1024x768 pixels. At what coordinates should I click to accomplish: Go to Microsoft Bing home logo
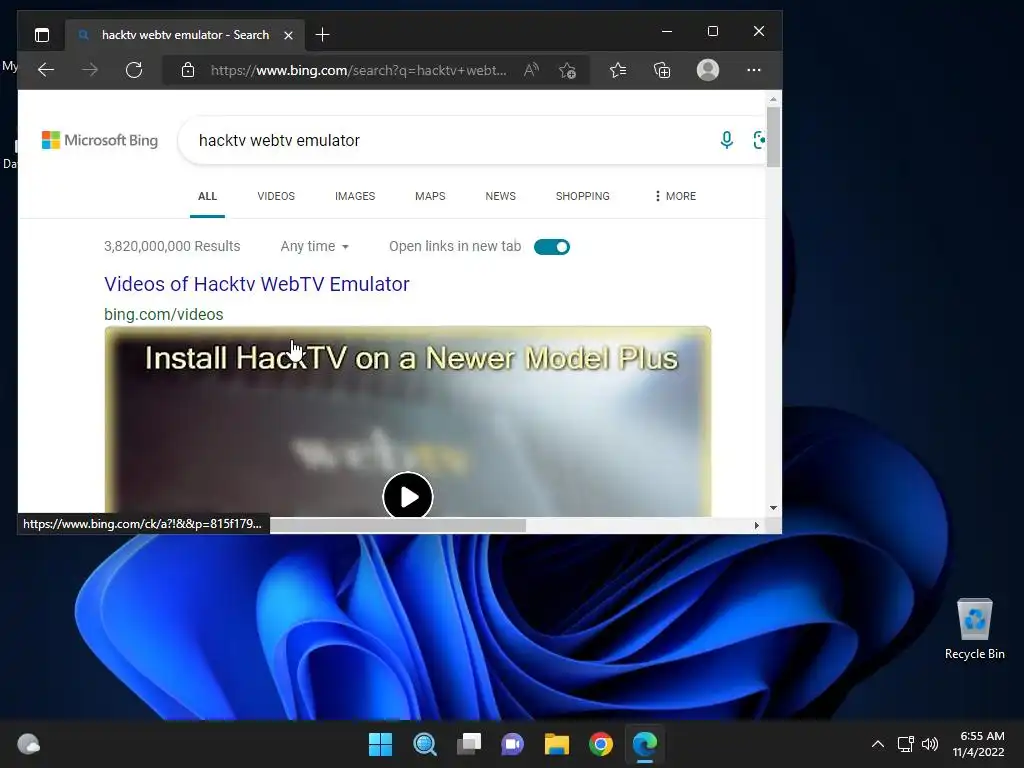(x=100, y=140)
